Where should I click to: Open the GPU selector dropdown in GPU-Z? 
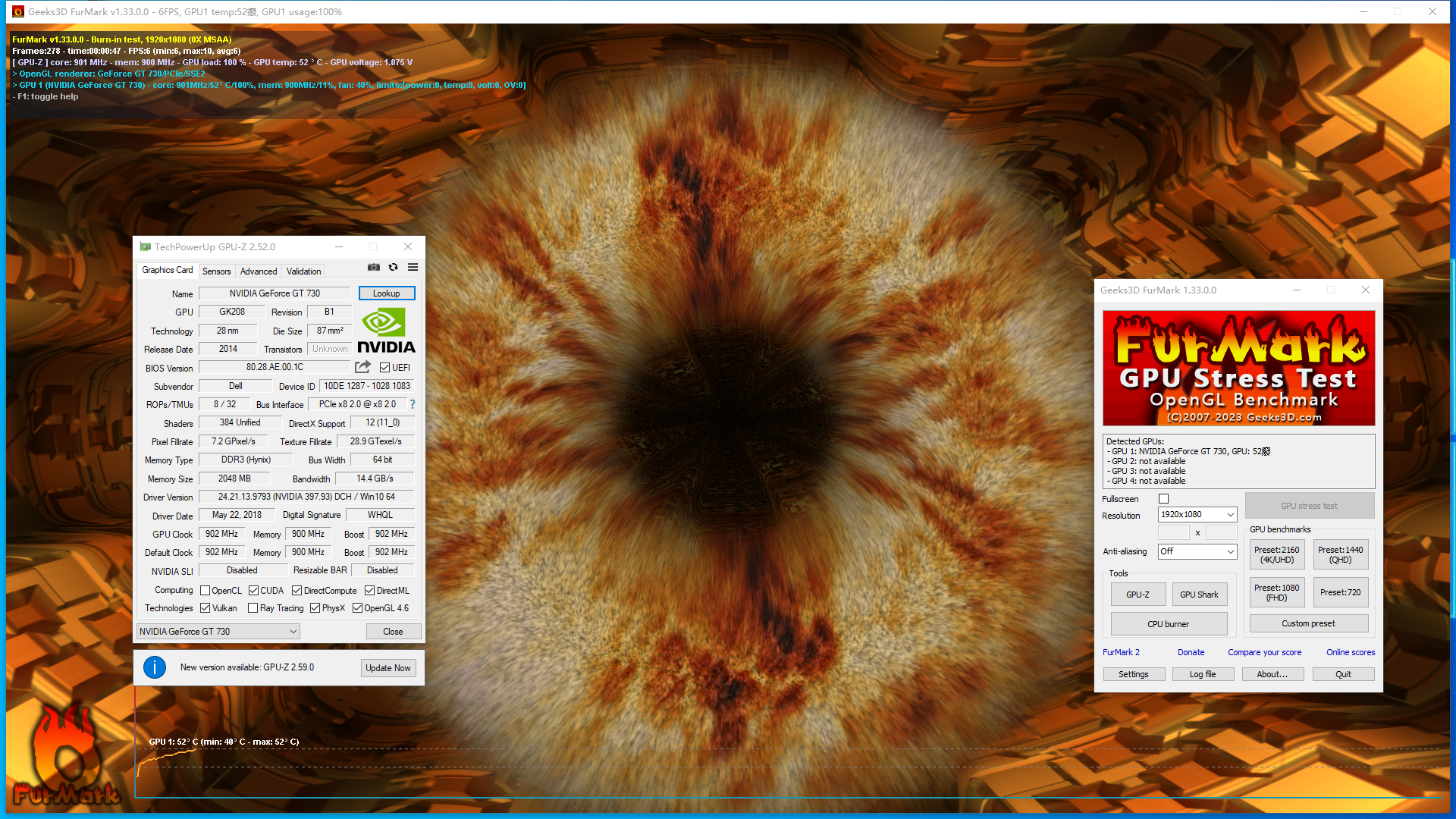coord(218,632)
